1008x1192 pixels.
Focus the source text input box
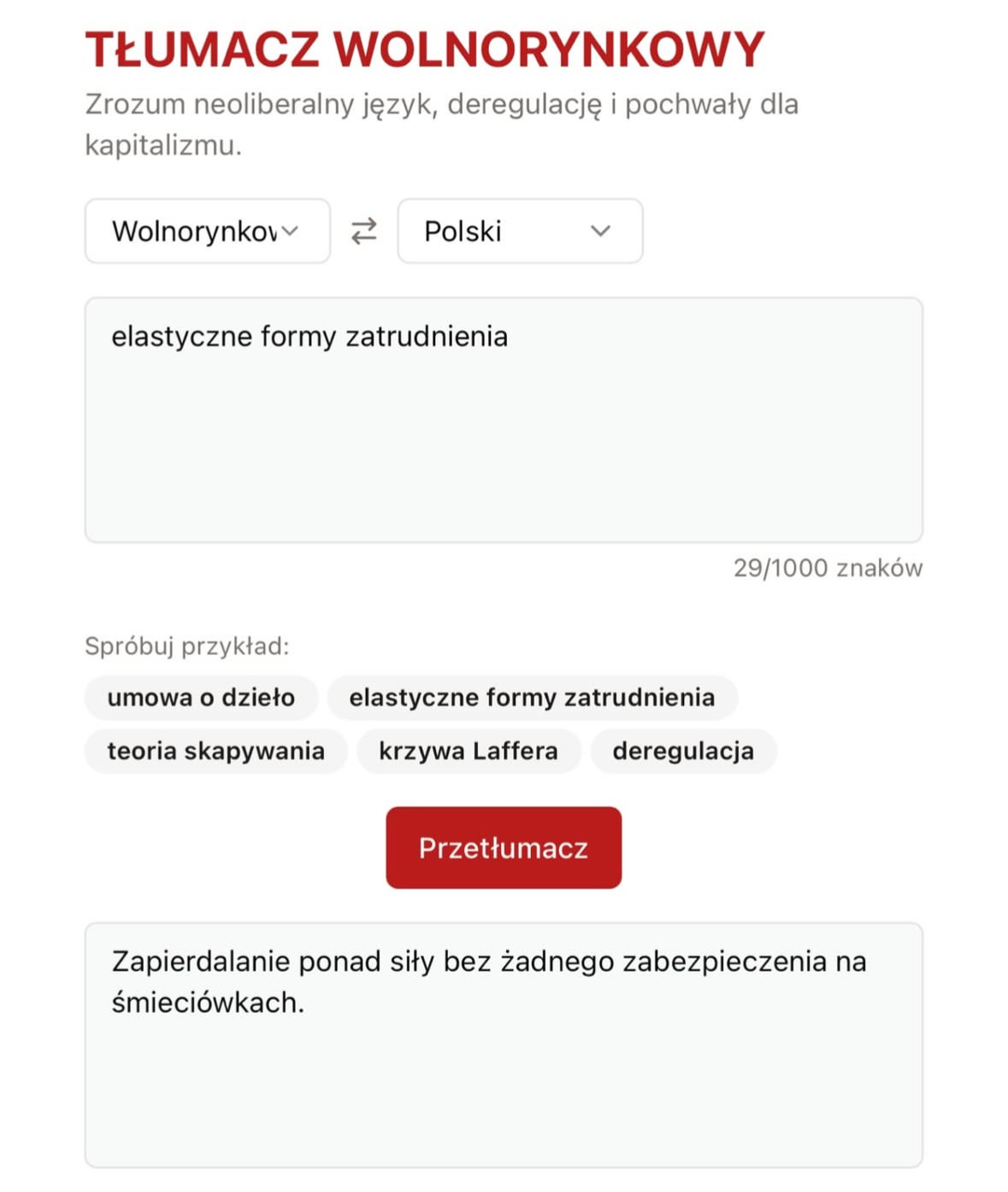pyautogui.click(x=503, y=436)
